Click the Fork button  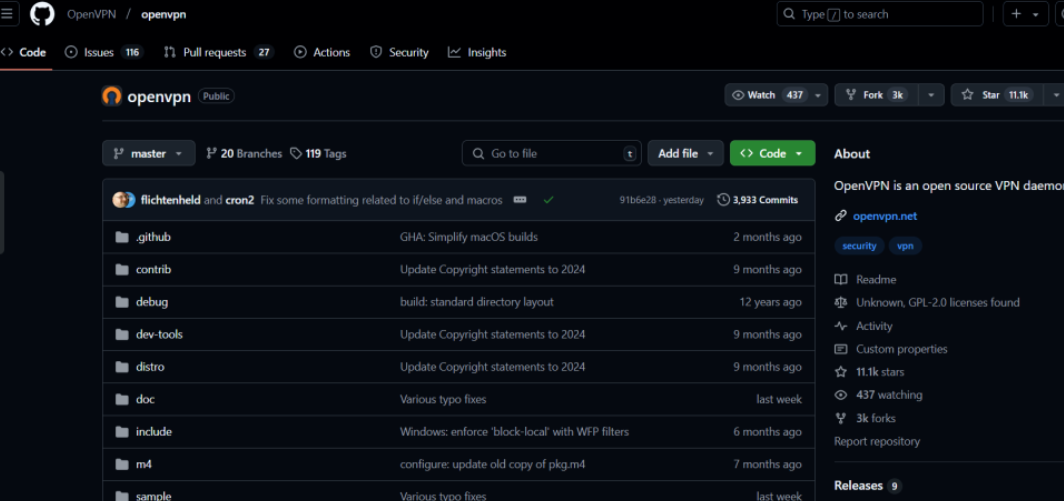877,95
